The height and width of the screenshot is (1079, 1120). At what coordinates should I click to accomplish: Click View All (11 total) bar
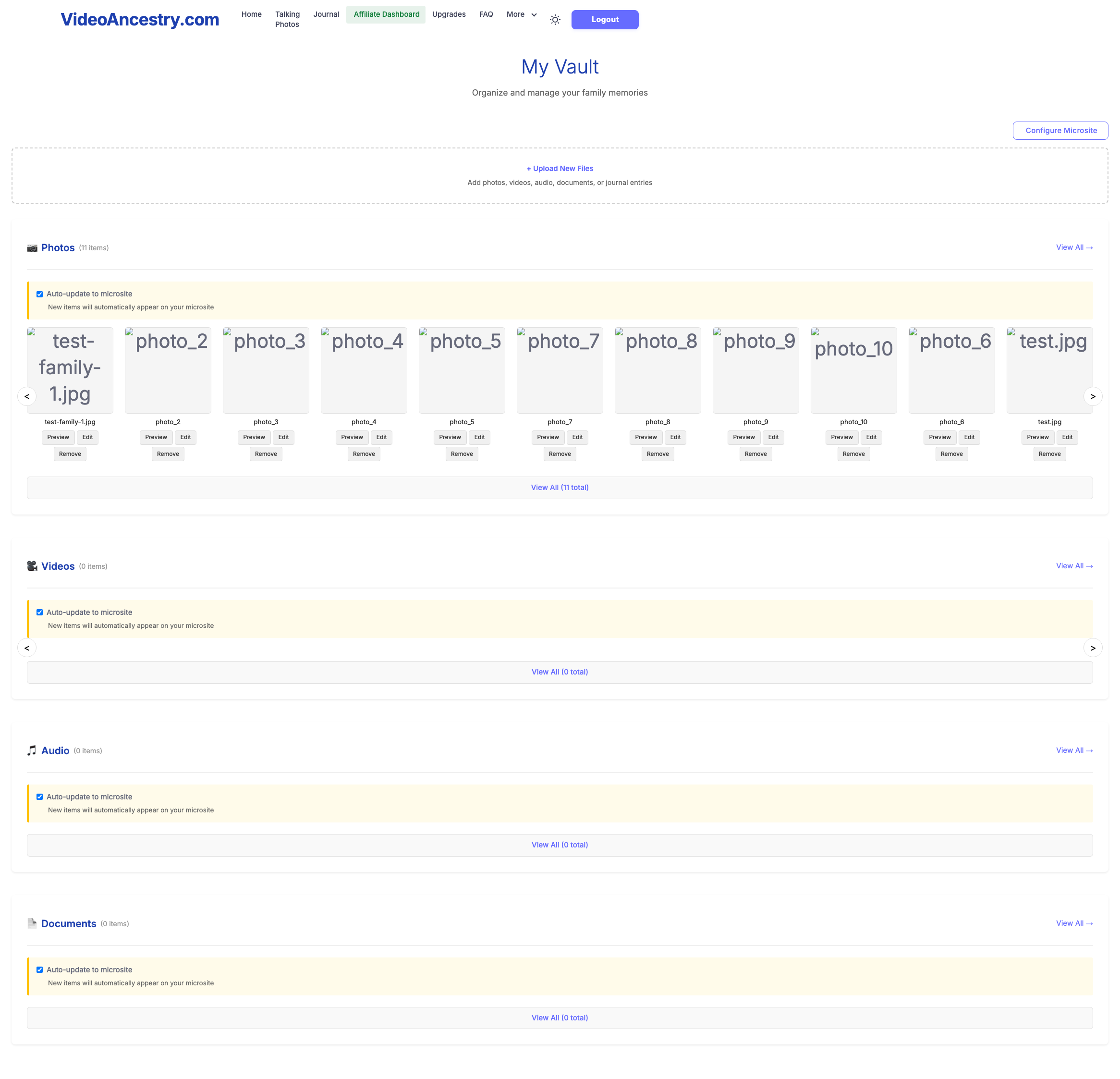(x=560, y=488)
